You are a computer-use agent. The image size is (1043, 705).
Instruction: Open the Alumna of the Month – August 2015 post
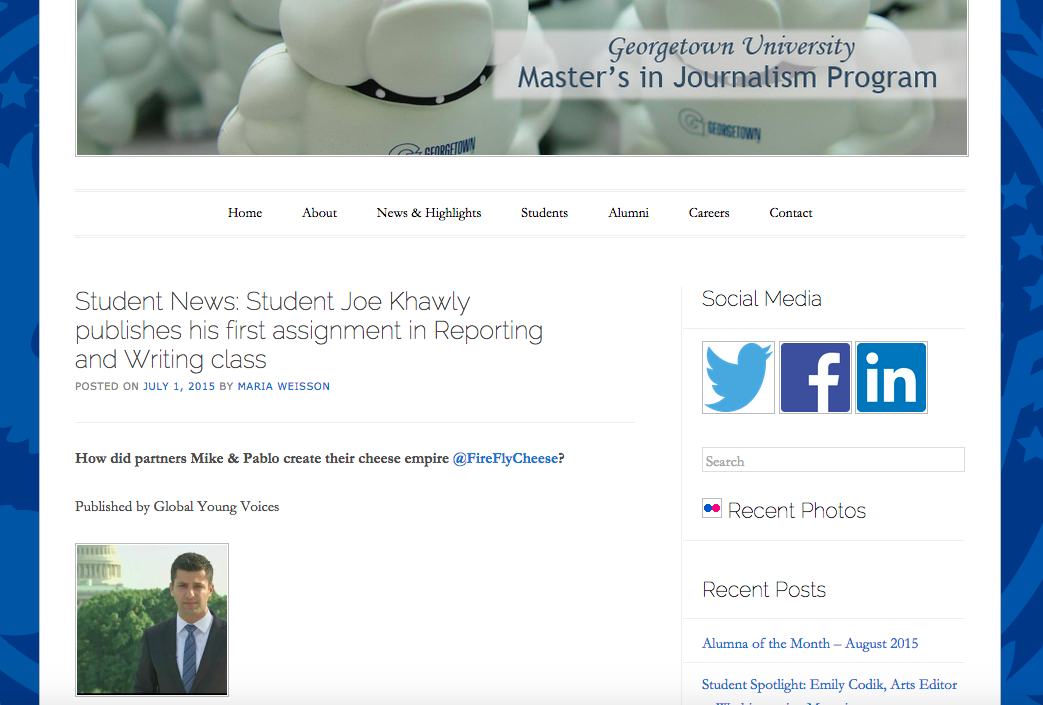click(809, 643)
